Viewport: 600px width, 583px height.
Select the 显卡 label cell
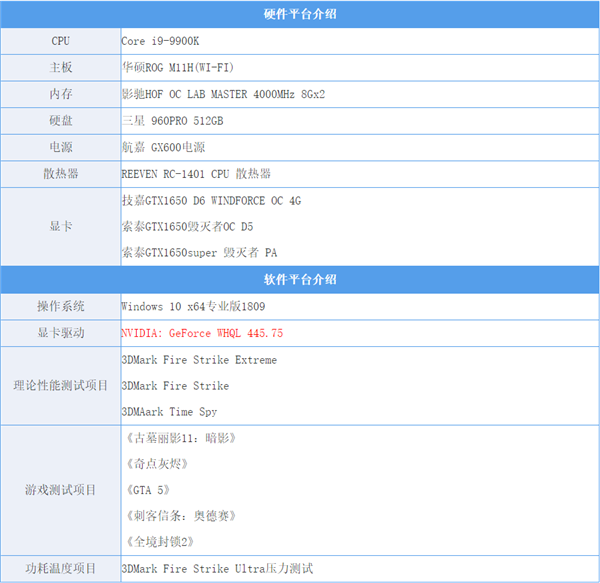click(x=60, y=226)
